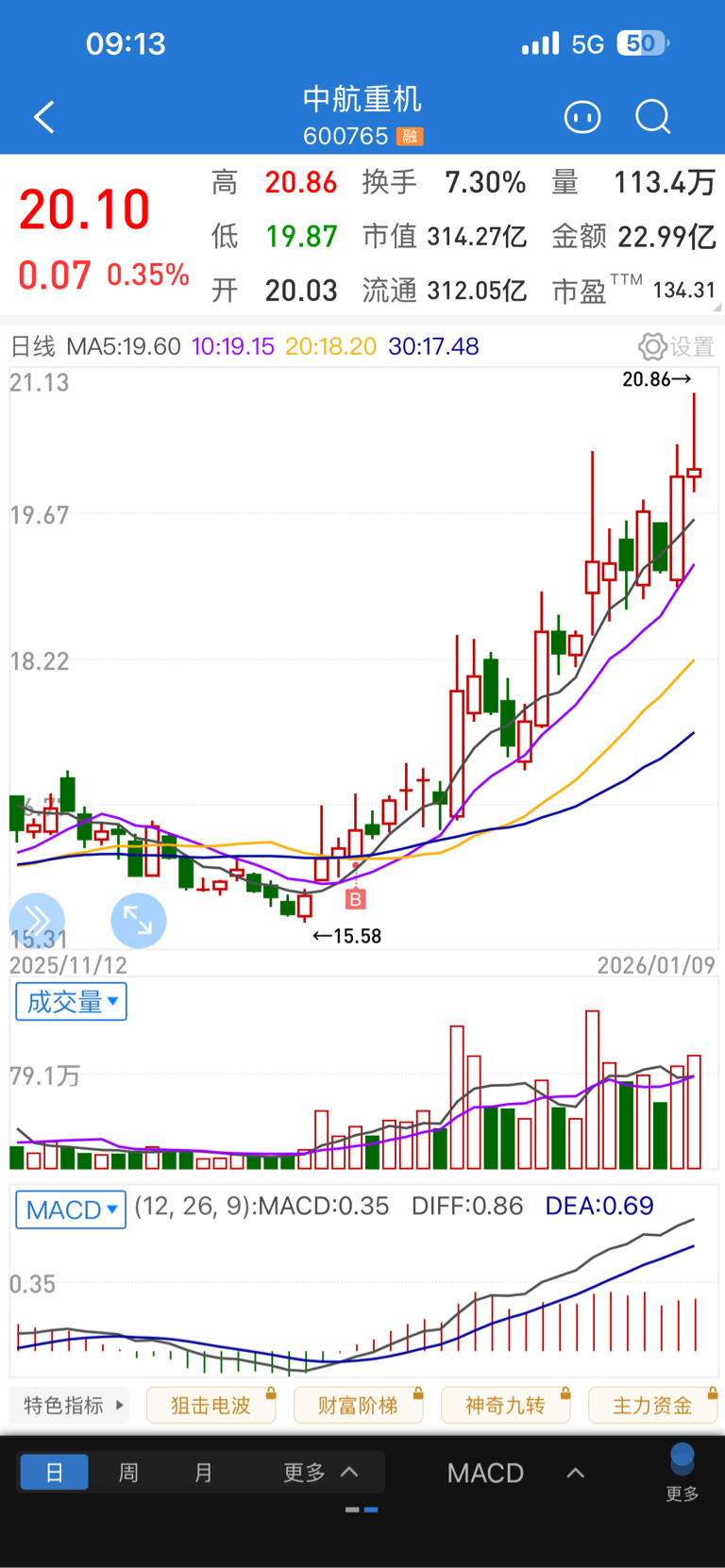Viewport: 725px width, 1568px height.
Task: Expand bottom MACD selector chevron
Action: coord(575,1473)
